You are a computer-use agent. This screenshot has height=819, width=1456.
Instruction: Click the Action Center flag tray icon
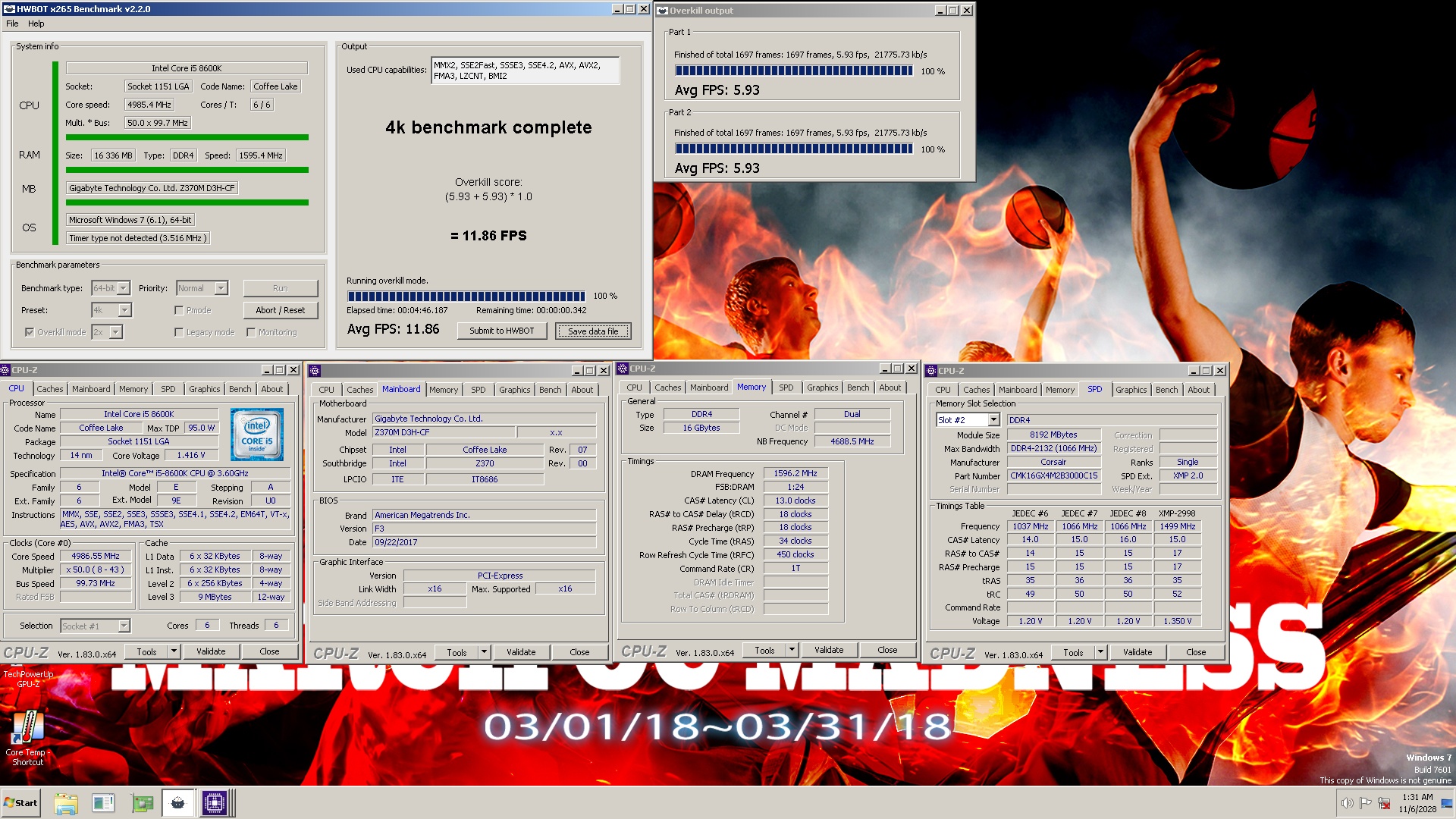pos(1365,803)
